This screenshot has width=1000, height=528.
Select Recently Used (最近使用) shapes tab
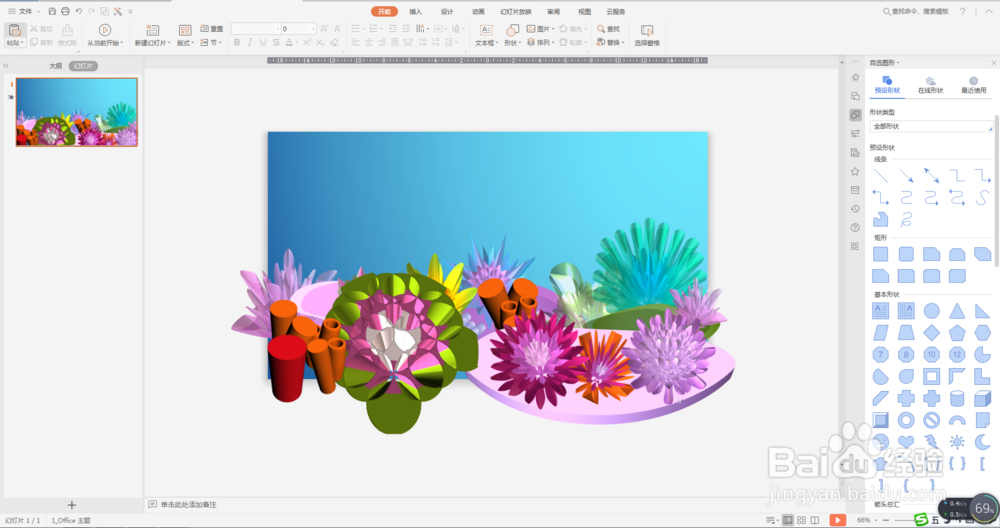point(973,85)
